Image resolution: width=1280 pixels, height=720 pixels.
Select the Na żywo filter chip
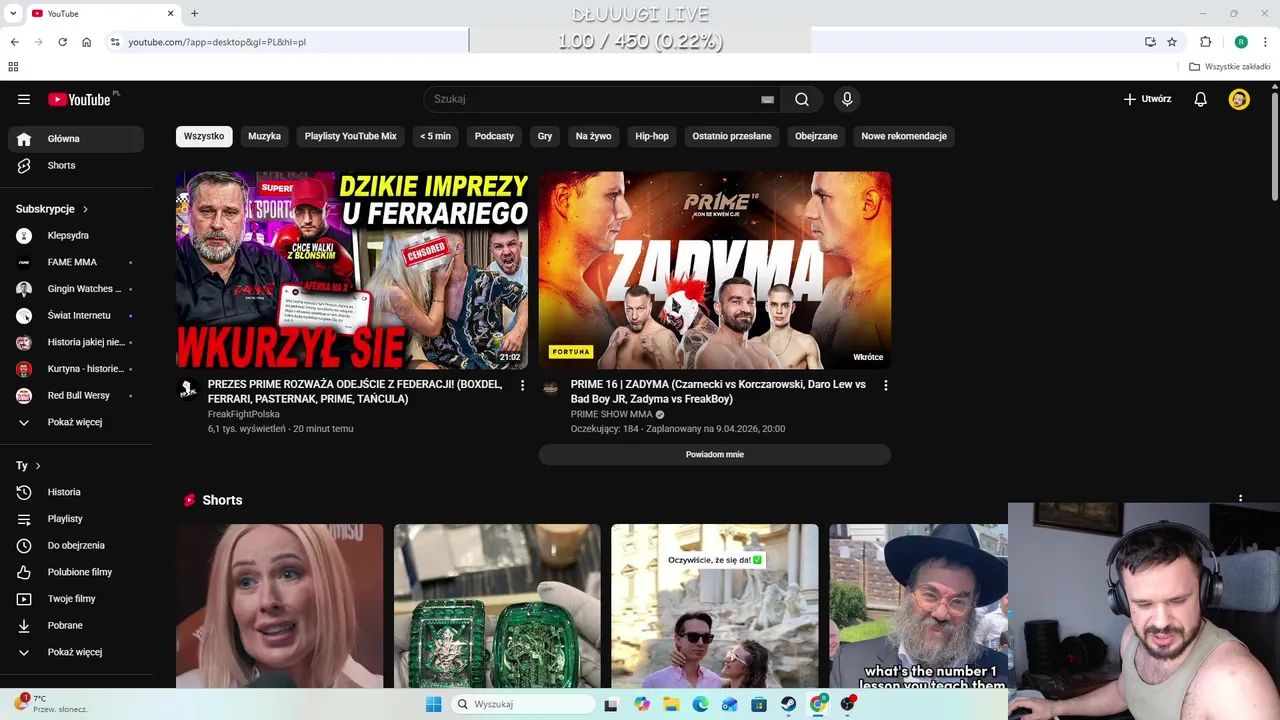[593, 136]
